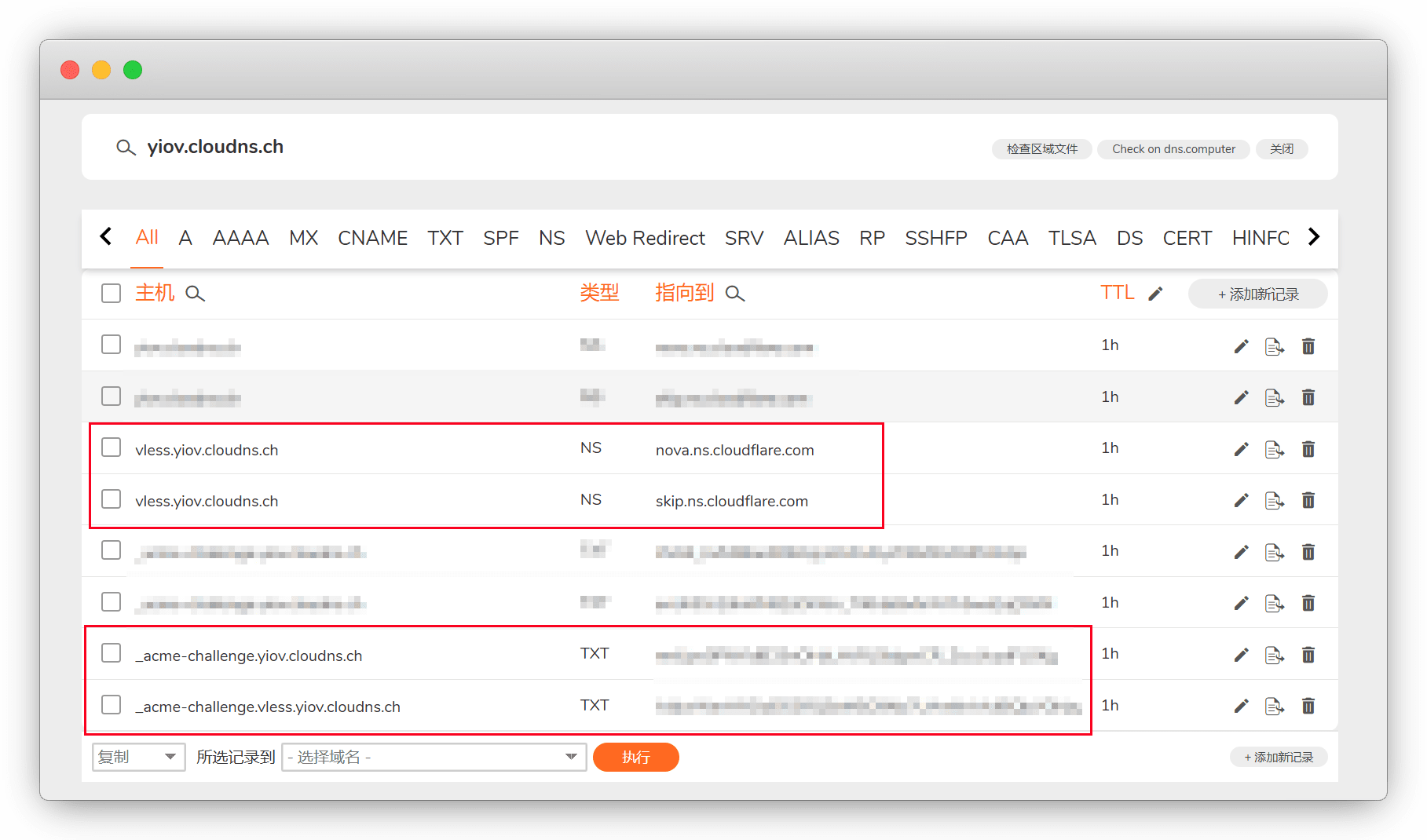The height and width of the screenshot is (840, 1427).
Task: Expand the 选择域名 domain dropdown
Action: pyautogui.click(x=434, y=757)
